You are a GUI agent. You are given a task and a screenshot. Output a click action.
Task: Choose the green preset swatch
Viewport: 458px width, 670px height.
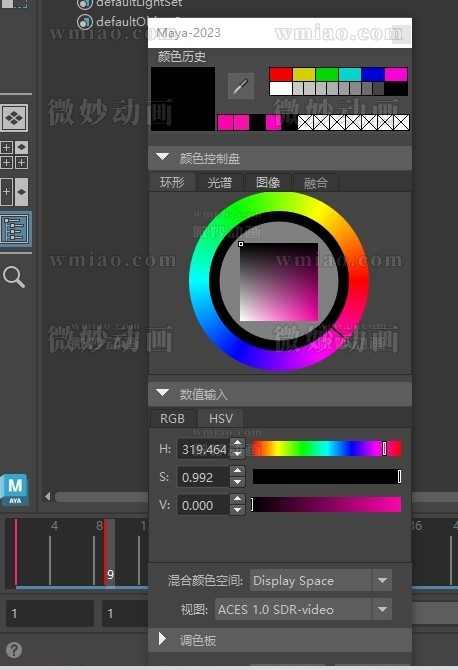(327, 74)
